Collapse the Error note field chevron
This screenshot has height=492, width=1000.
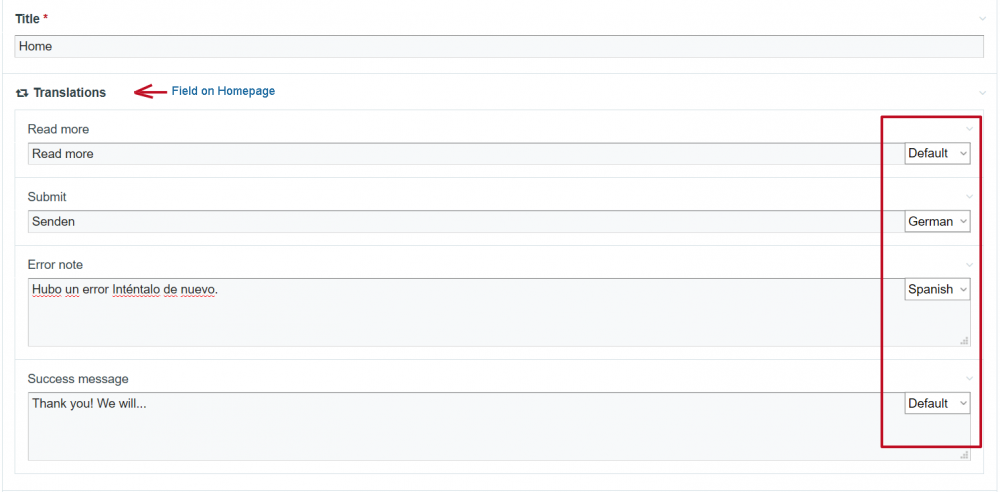(969, 265)
